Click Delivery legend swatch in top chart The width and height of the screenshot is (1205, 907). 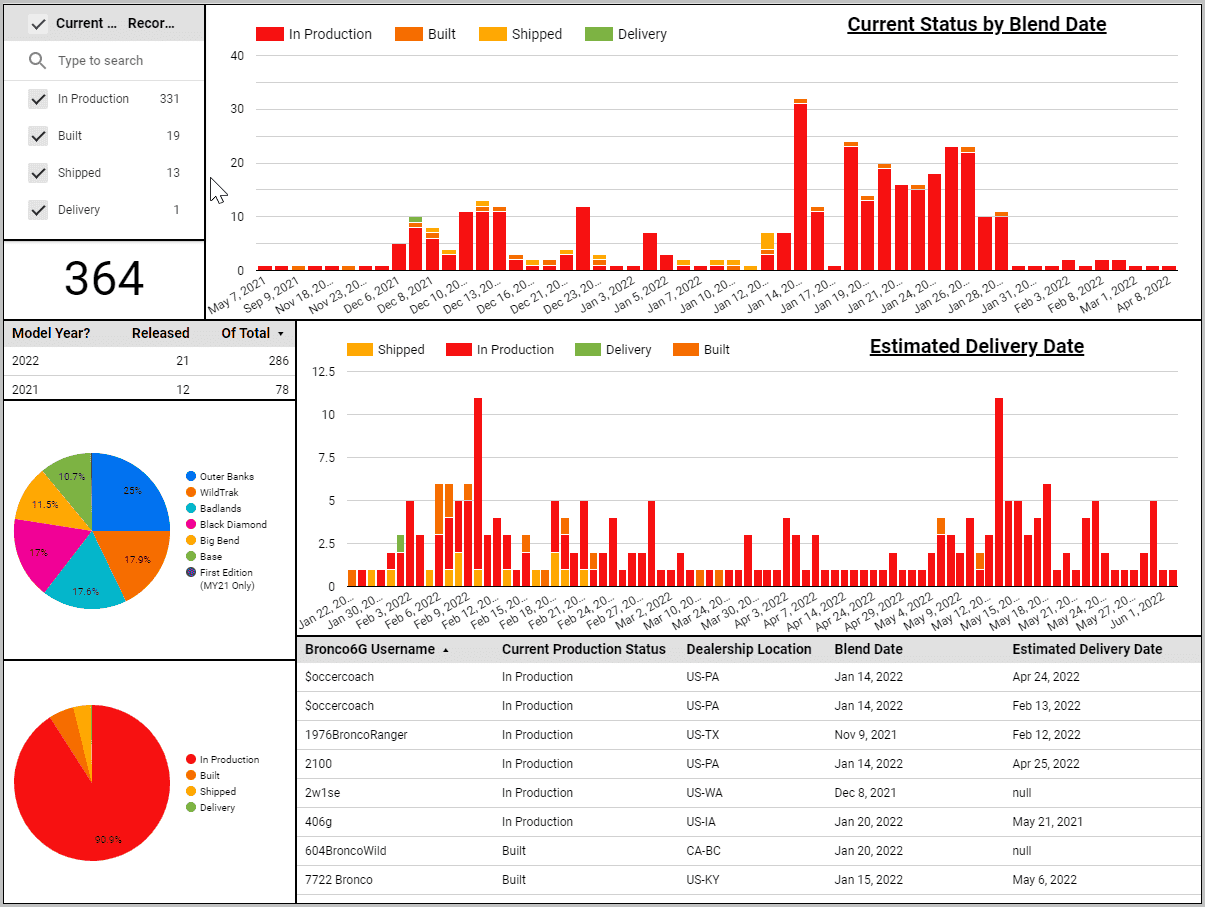tap(599, 34)
